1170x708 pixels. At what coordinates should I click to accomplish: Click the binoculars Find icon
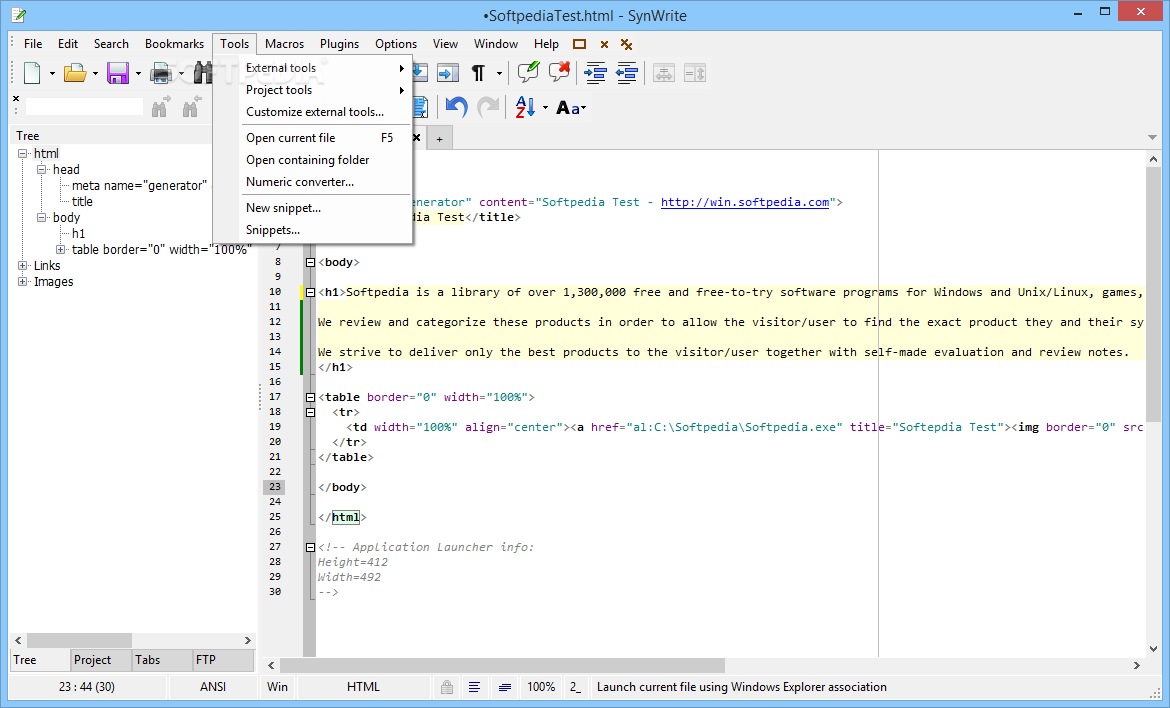point(203,73)
